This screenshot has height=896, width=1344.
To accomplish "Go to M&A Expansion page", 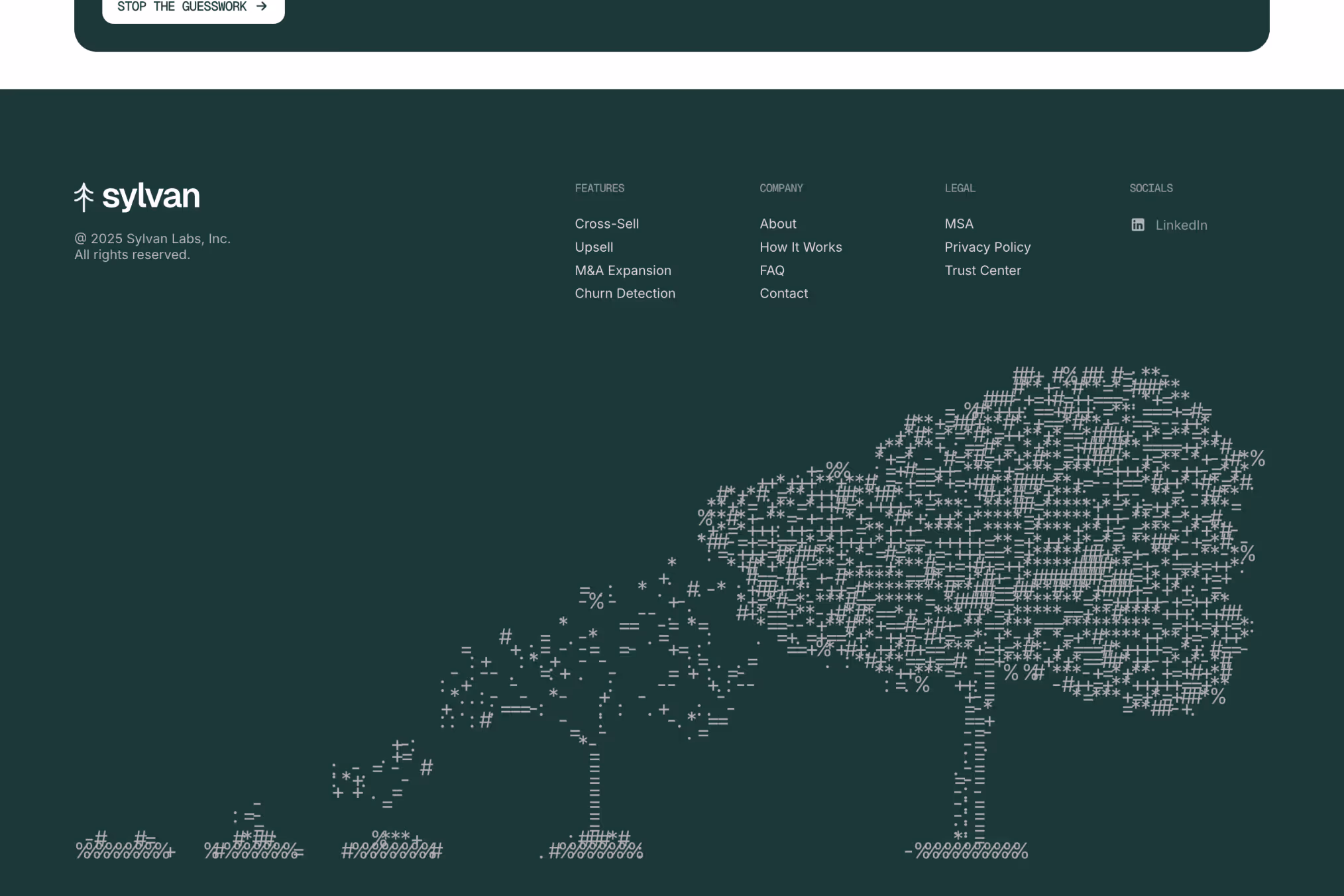I will (622, 270).
